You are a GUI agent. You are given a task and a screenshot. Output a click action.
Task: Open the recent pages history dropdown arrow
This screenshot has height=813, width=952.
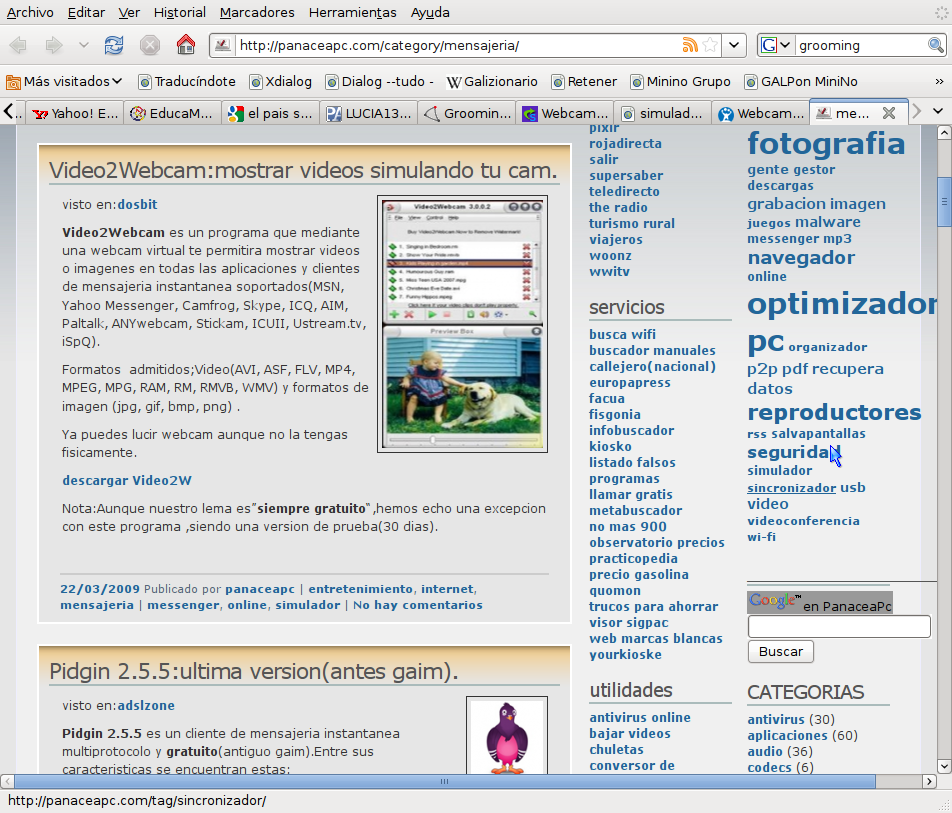click(84, 45)
